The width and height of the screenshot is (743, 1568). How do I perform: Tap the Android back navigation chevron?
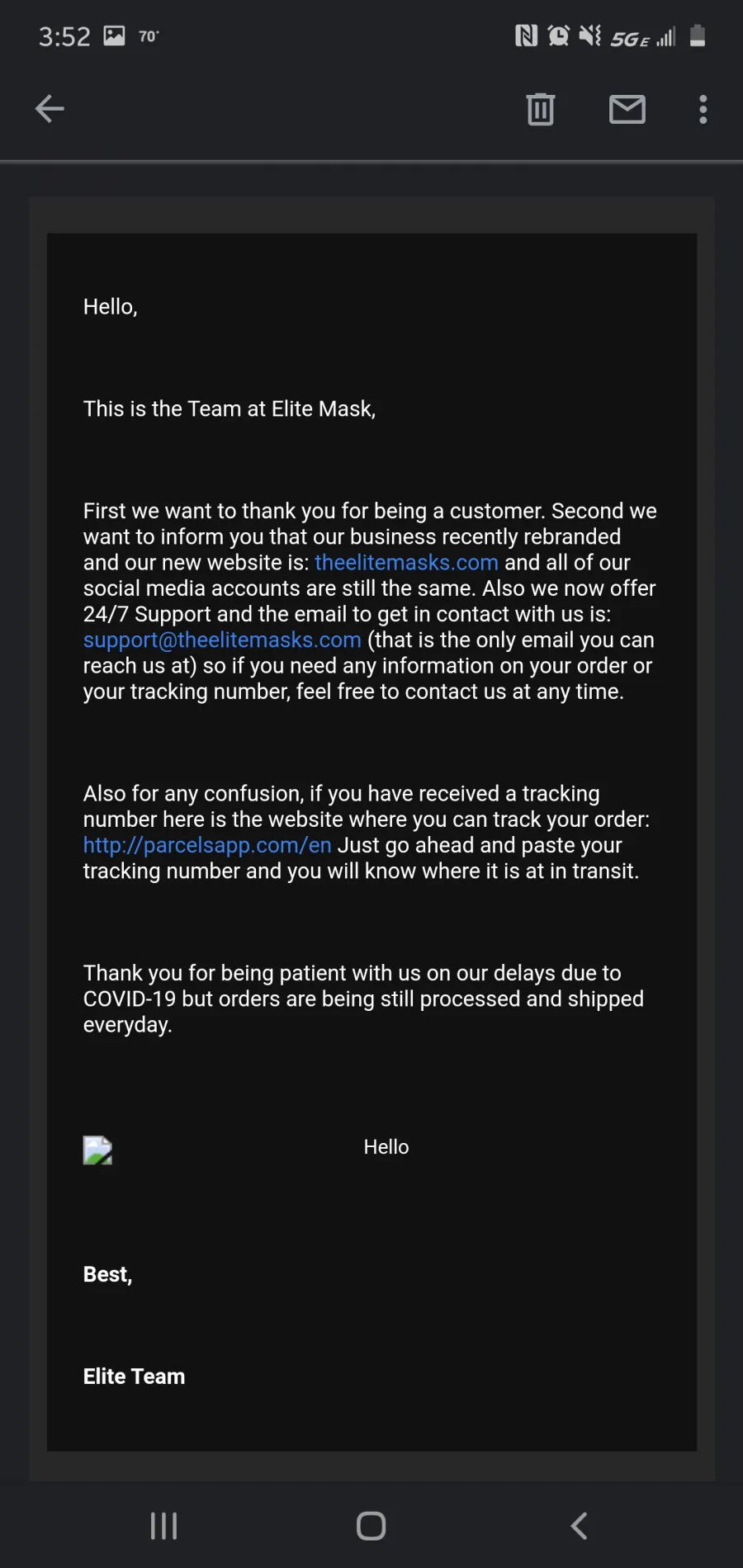pyautogui.click(x=580, y=1526)
